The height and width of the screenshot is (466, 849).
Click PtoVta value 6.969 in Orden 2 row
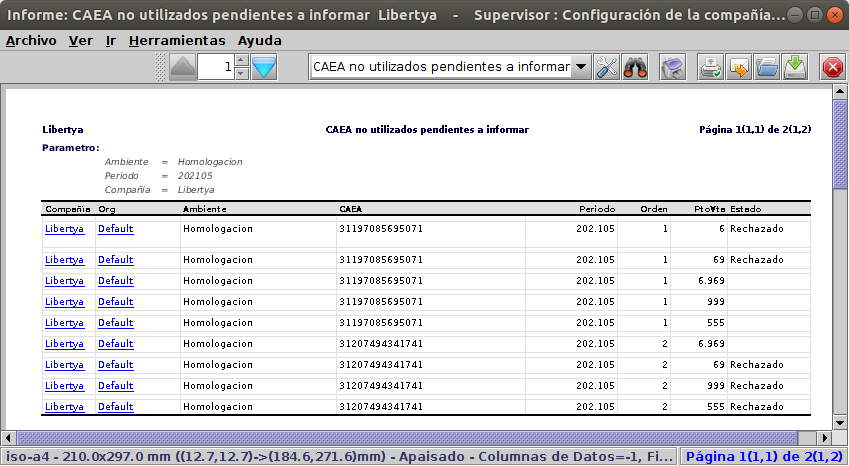coord(711,344)
